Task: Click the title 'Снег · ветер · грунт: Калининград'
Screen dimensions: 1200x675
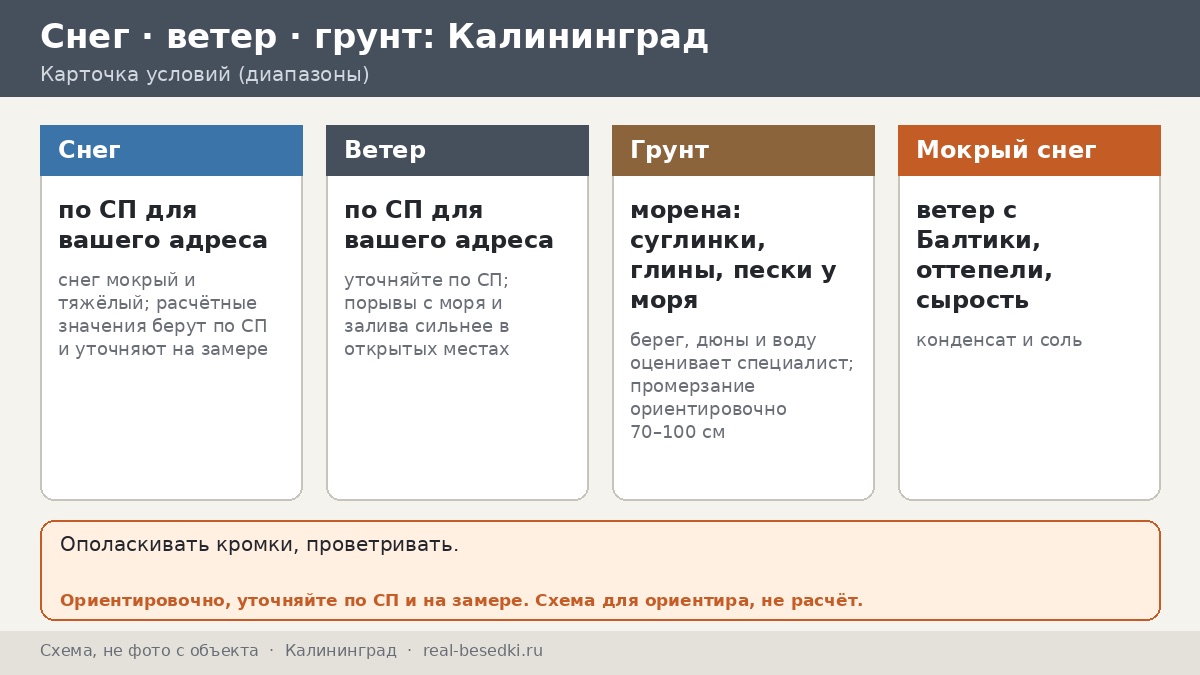Action: [374, 37]
